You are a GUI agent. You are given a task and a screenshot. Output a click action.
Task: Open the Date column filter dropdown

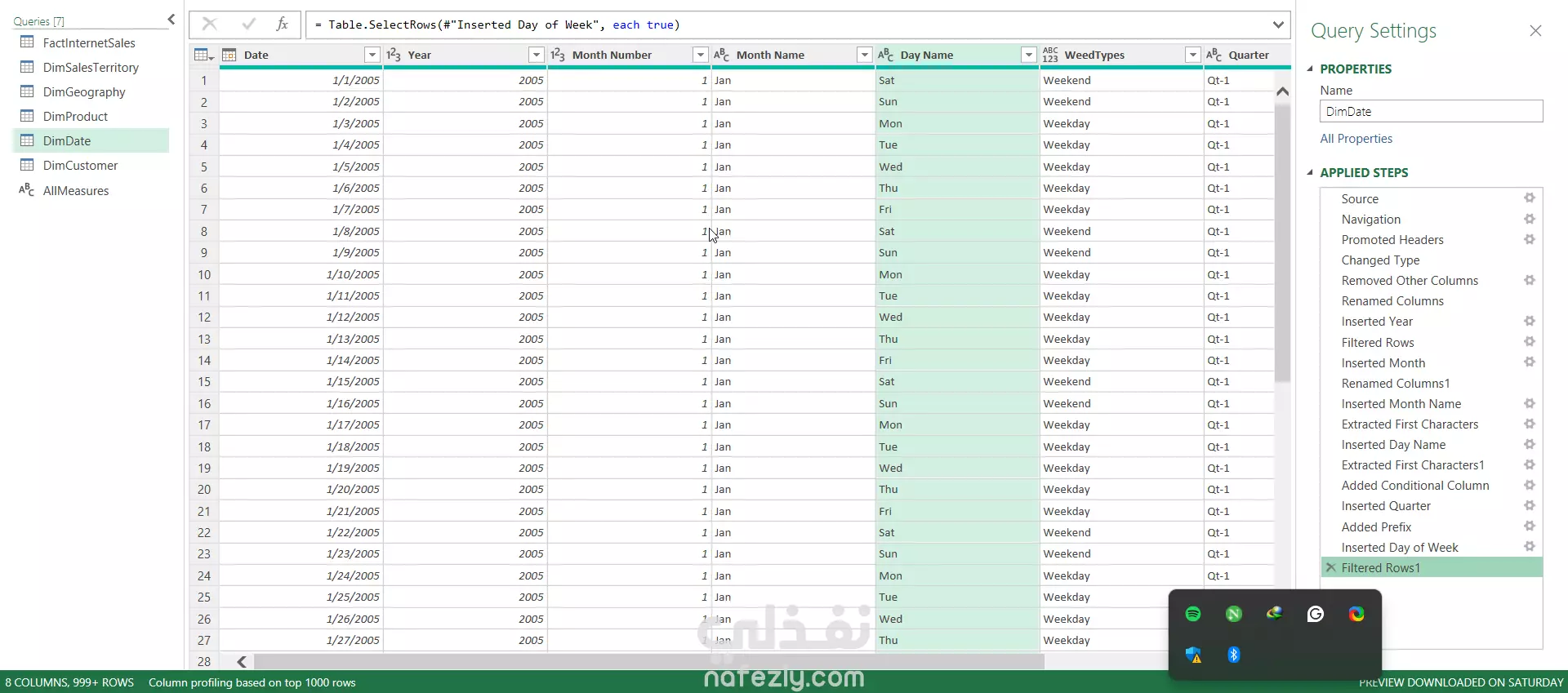(372, 55)
